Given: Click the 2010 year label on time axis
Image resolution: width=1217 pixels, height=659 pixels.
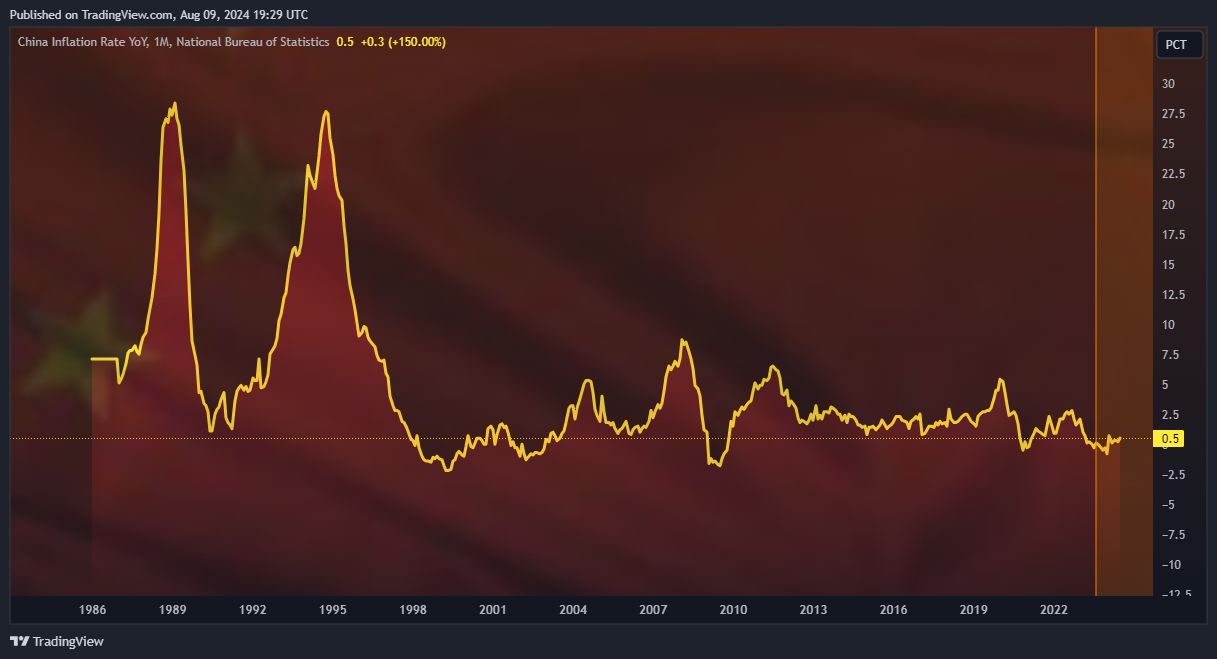Looking at the screenshot, I should click(733, 610).
